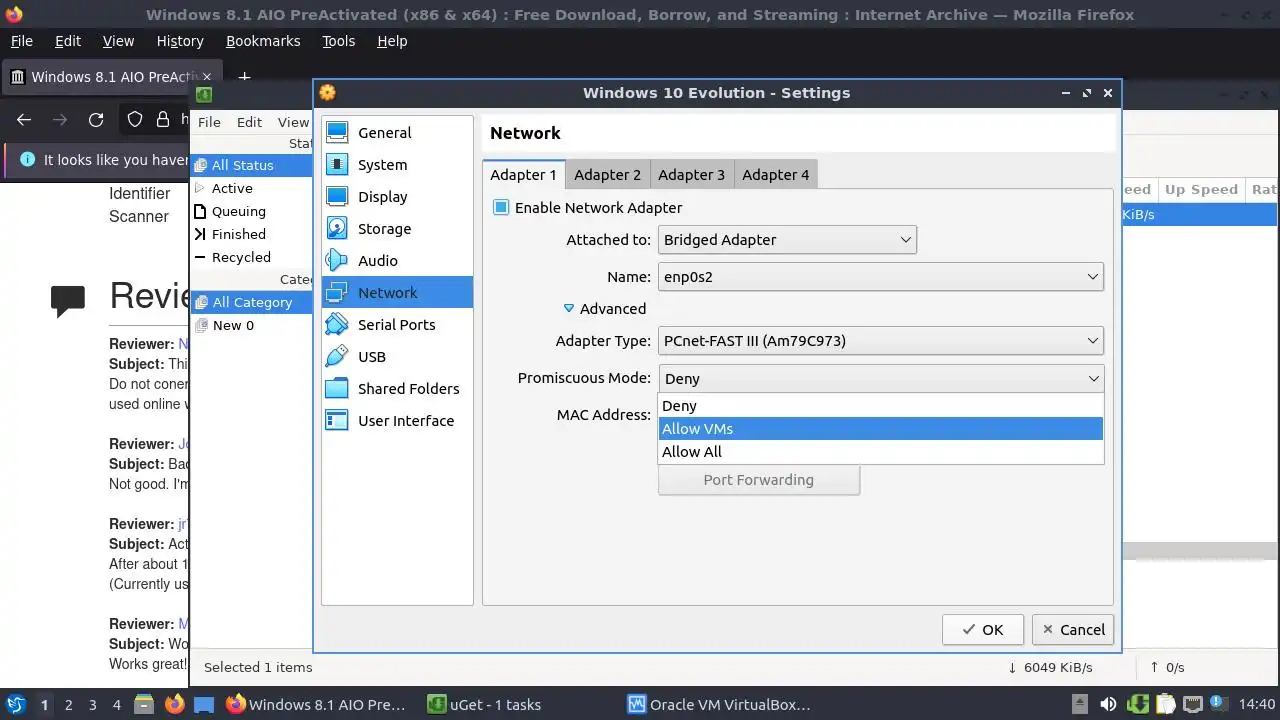Open the adapter Name dropdown
Viewport: 1280px width, 720px height.
tap(881, 277)
